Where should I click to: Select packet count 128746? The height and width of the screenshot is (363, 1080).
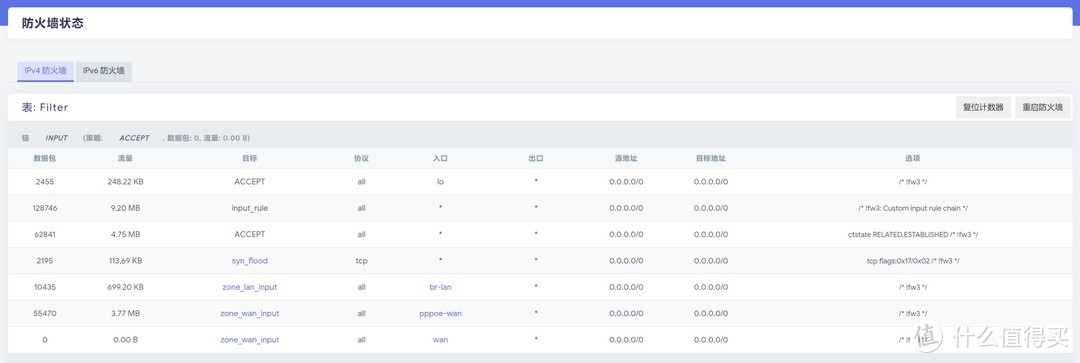click(x=44, y=208)
